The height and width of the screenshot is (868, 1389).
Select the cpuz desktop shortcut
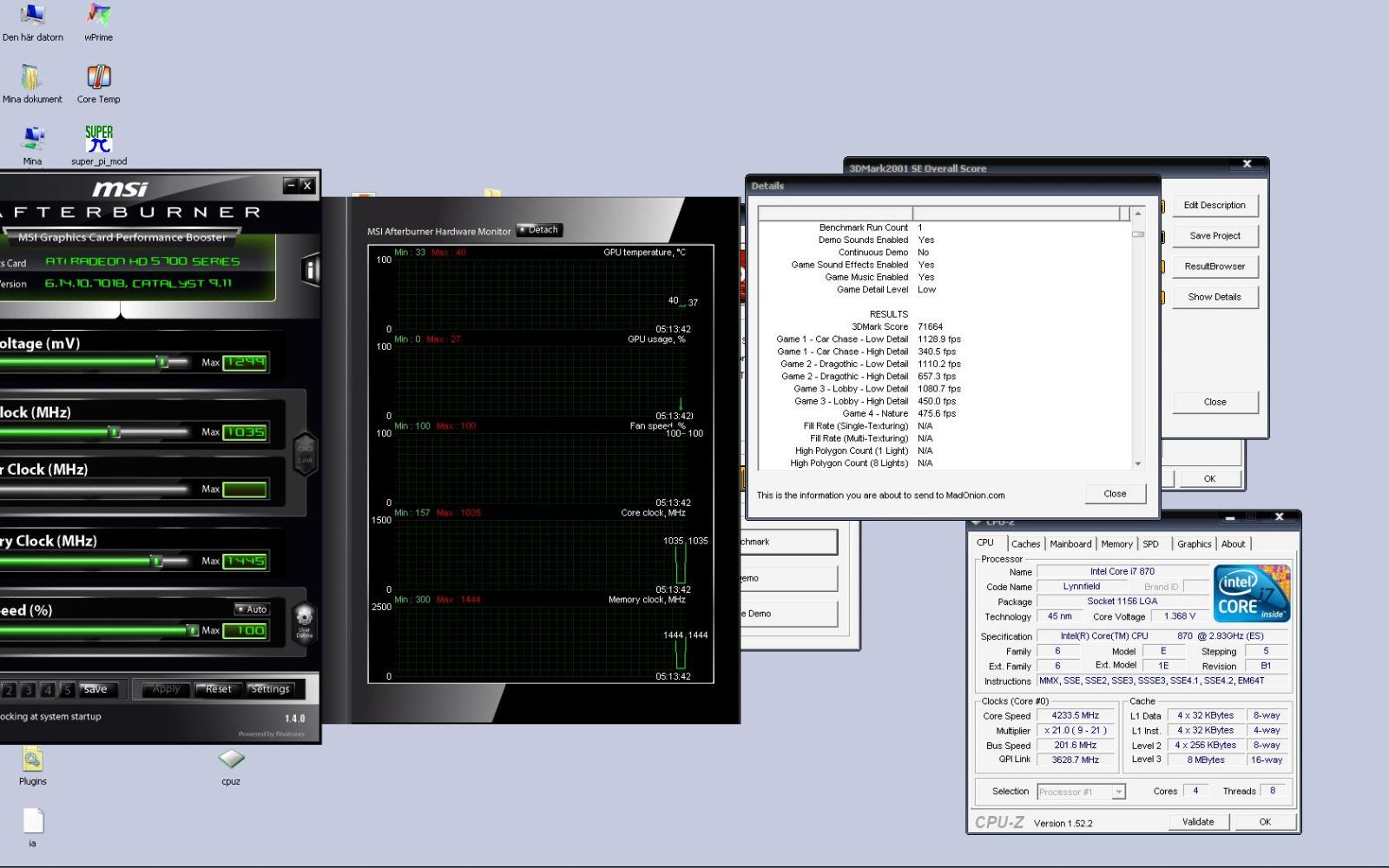[231, 766]
